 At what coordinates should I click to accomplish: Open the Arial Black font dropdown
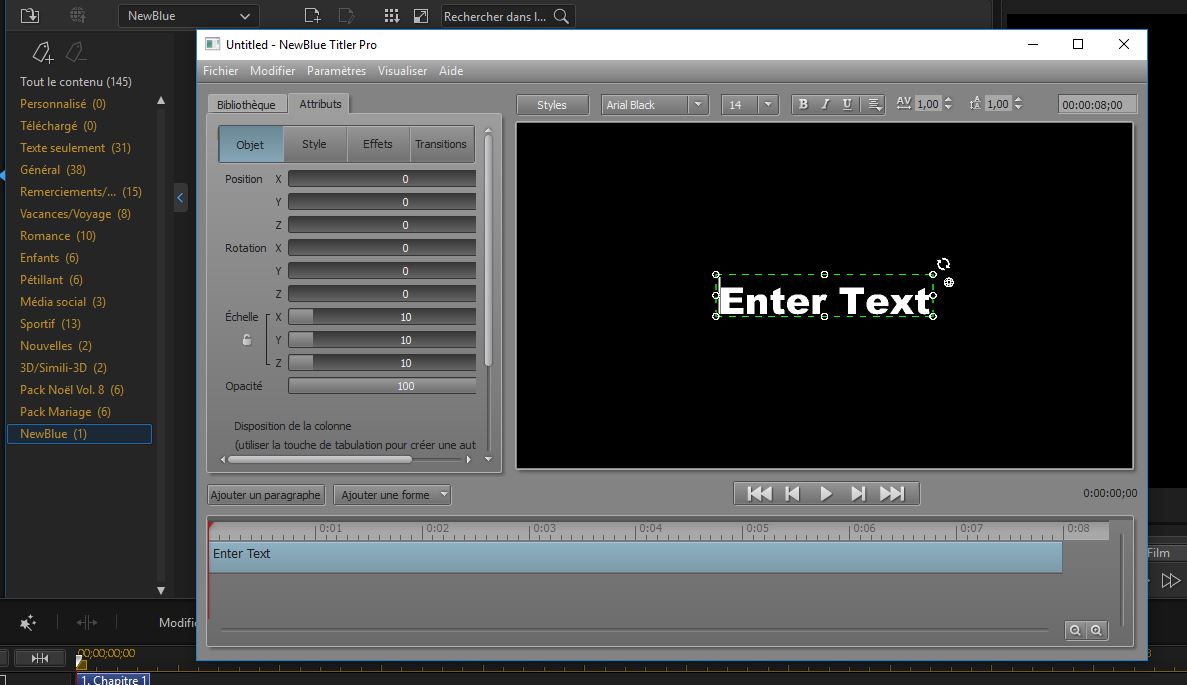[x=698, y=105]
